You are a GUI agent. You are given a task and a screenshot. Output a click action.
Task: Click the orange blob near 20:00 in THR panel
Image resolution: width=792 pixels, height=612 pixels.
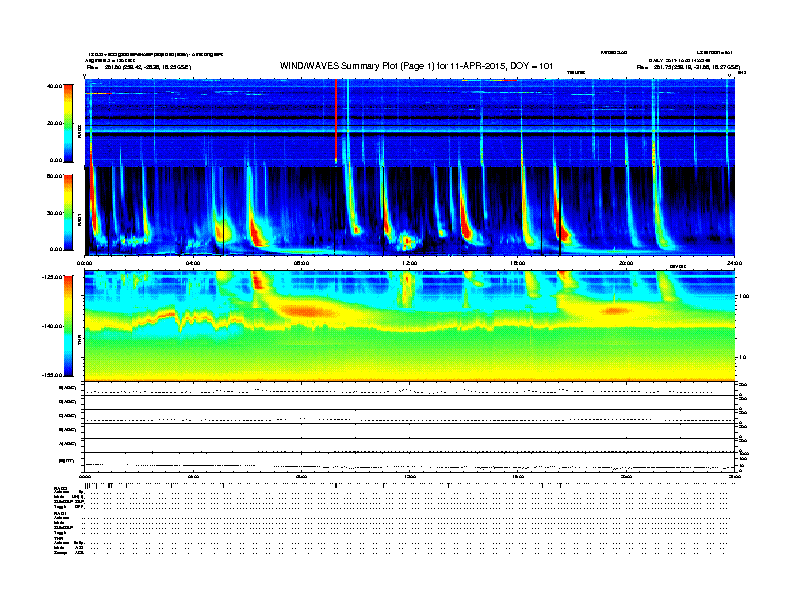coord(615,311)
